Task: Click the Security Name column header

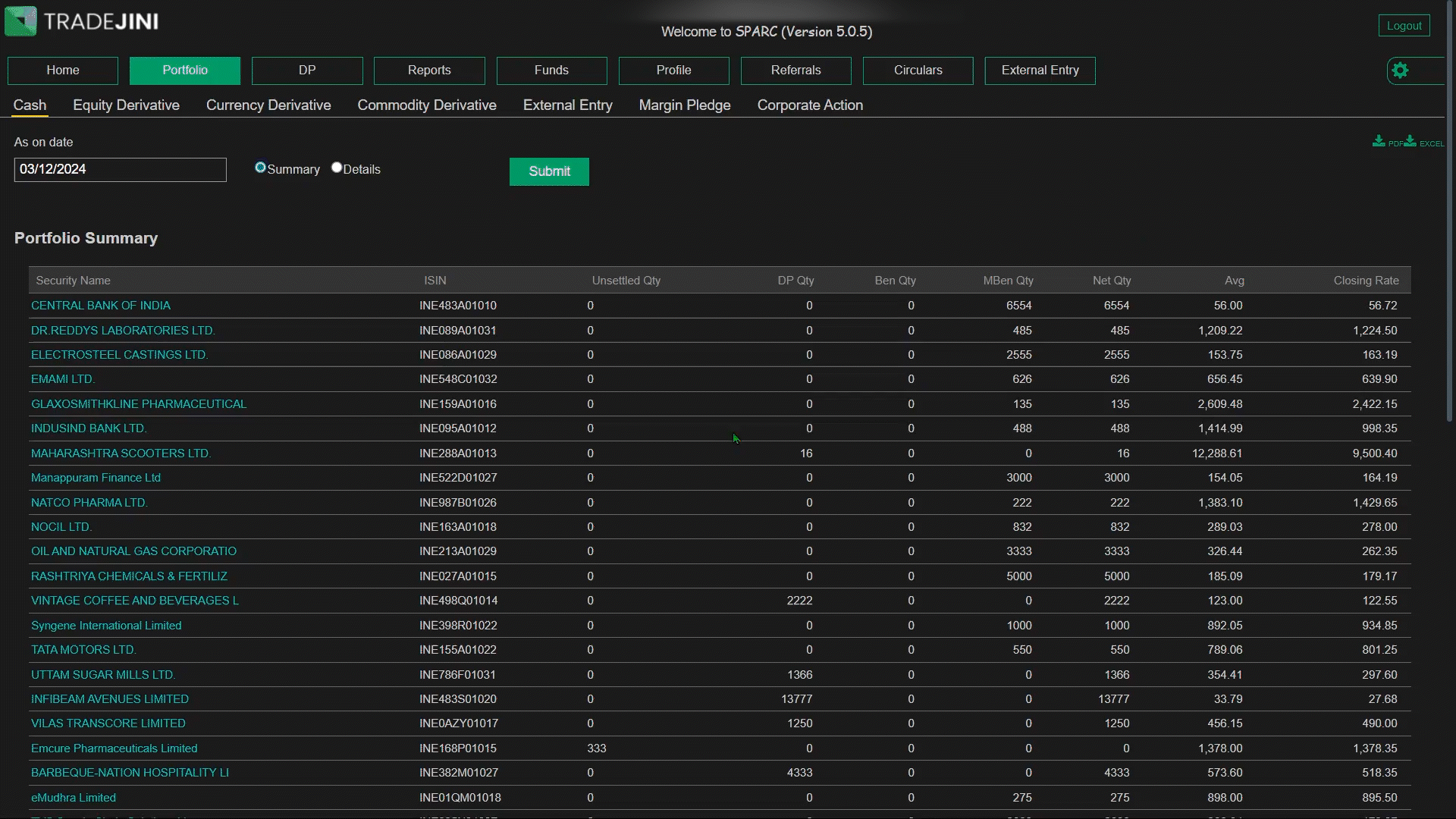Action: click(73, 281)
